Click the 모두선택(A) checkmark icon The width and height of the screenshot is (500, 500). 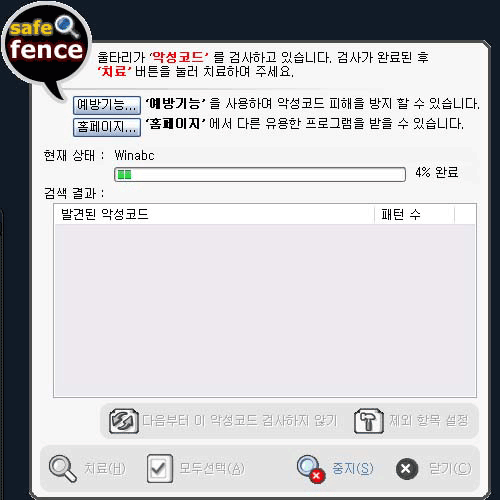pyautogui.click(x=160, y=468)
